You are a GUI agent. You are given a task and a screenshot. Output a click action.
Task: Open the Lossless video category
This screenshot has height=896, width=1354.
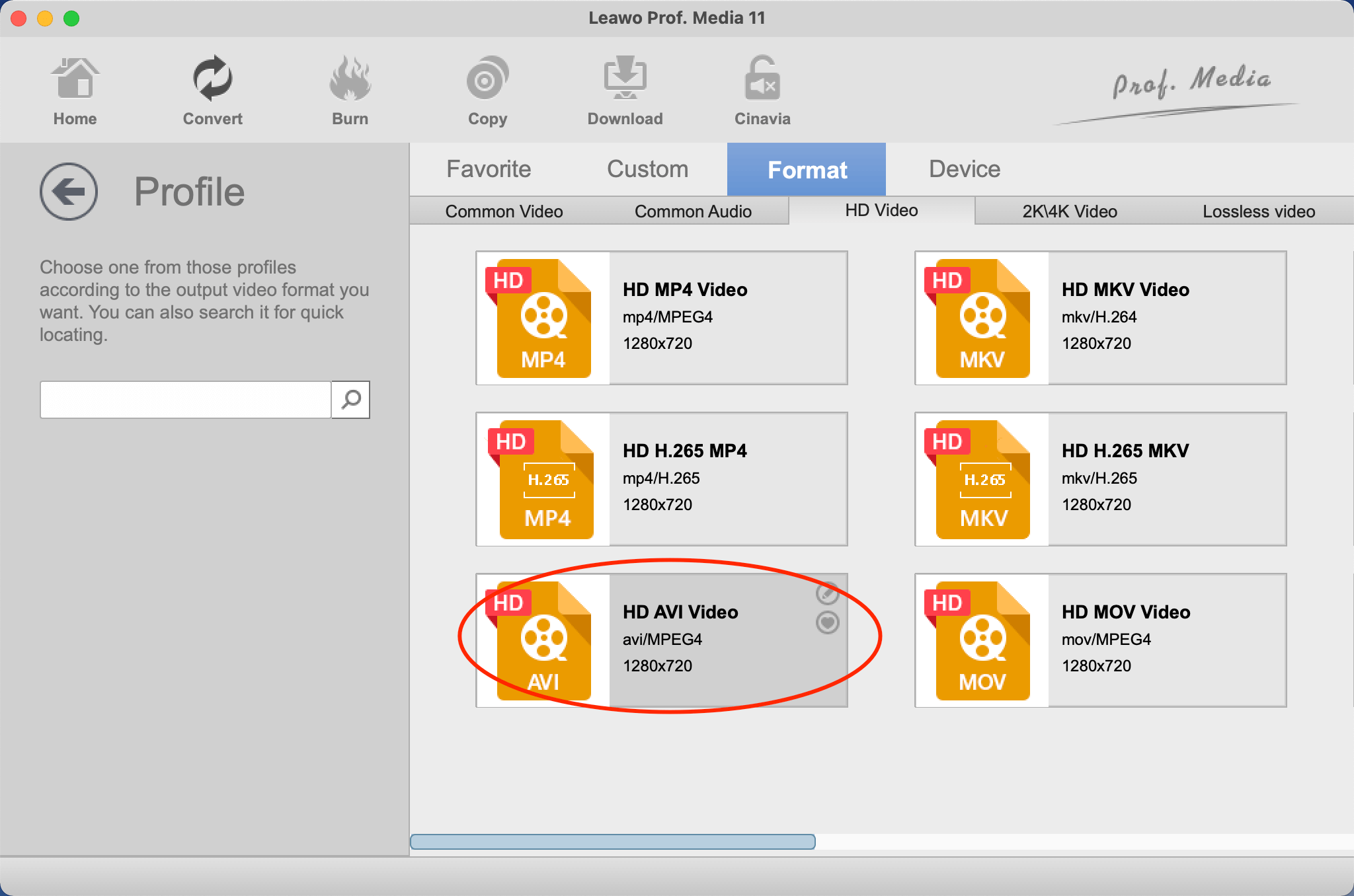[1258, 211]
